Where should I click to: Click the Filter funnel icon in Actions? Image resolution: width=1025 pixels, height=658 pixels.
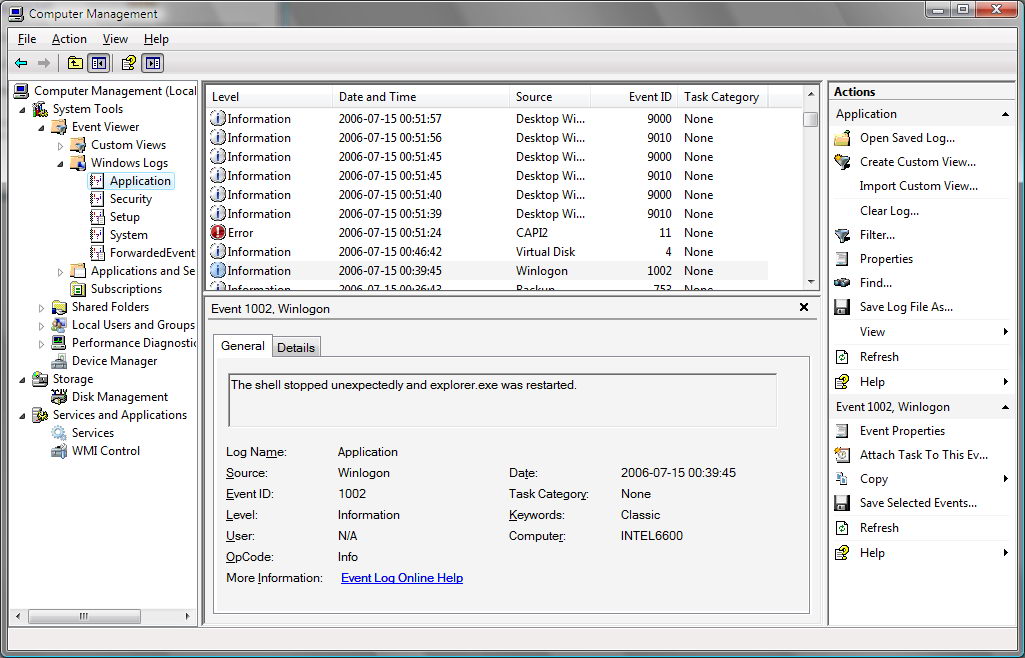(842, 235)
